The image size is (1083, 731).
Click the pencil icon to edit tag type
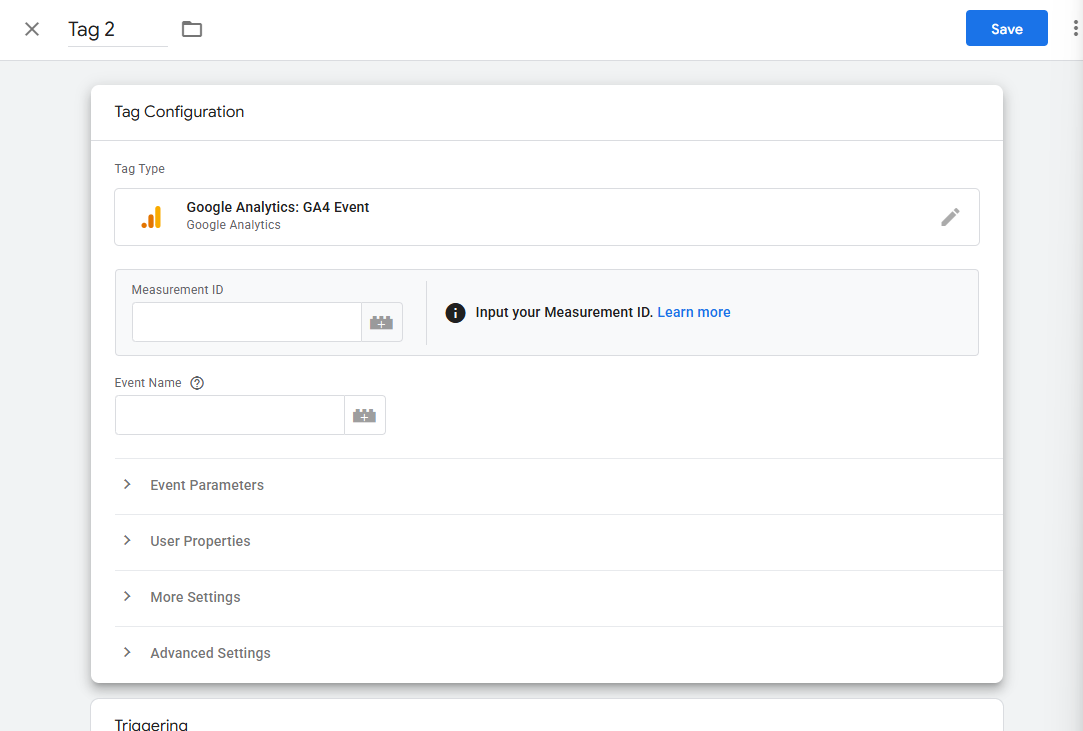950,217
